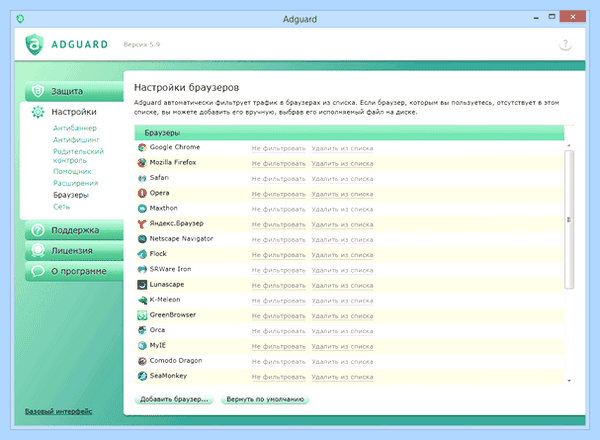
Task: Click the Настройки gear icon
Action: pos(38,112)
